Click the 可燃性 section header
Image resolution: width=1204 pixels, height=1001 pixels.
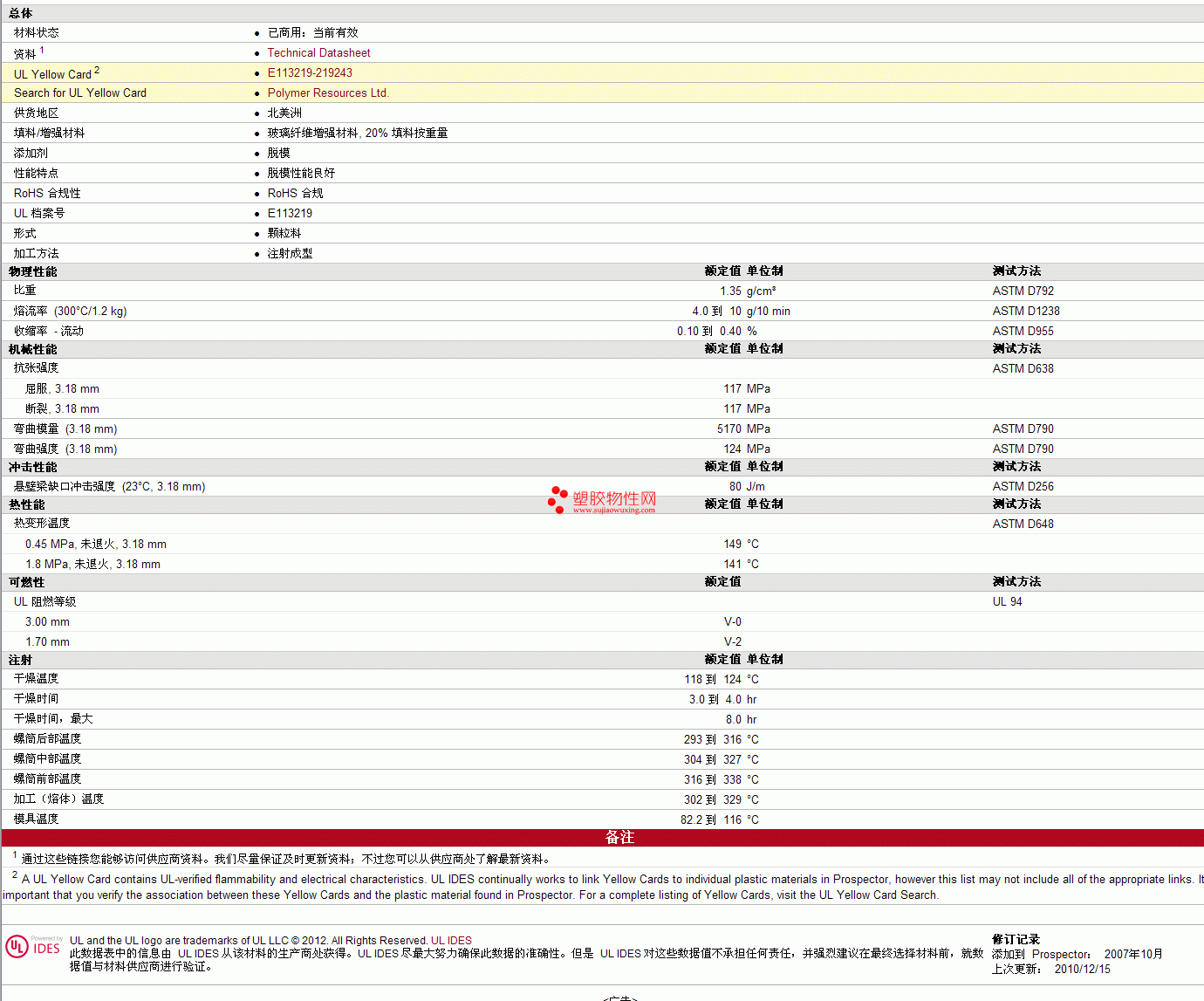pos(27,583)
